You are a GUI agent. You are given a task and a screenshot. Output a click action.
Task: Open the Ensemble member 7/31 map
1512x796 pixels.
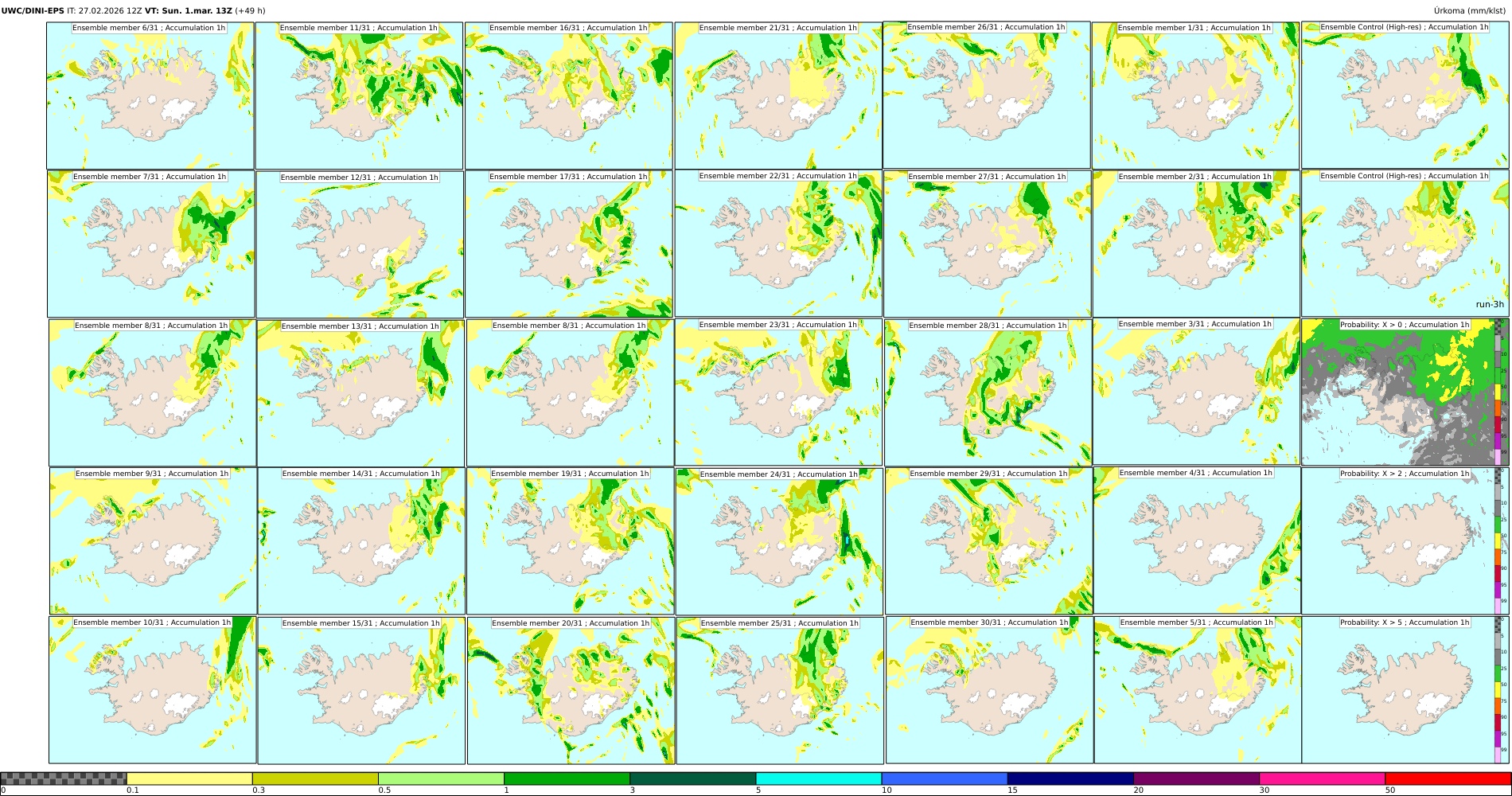click(151, 244)
